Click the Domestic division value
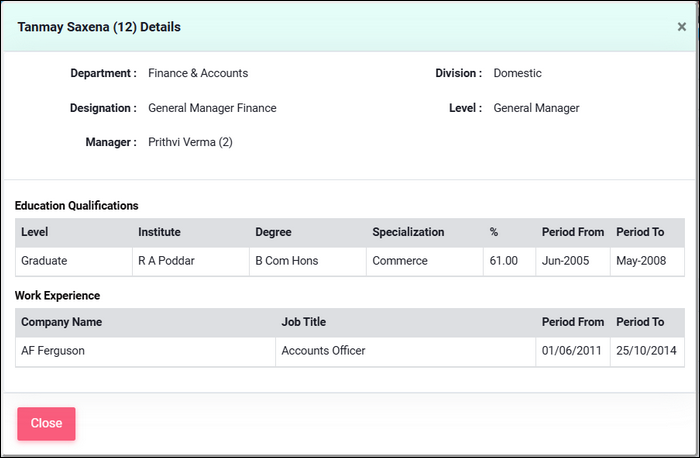The height and width of the screenshot is (458, 700). click(x=517, y=73)
